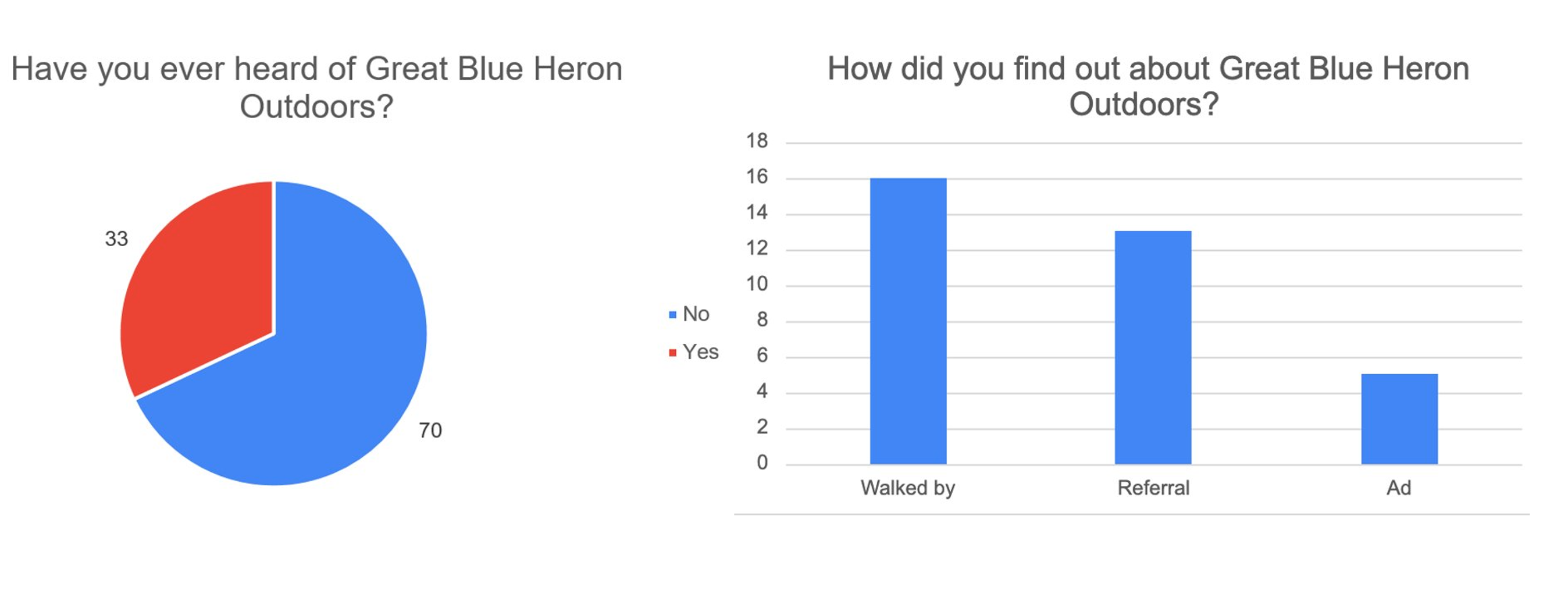This screenshot has width=1568, height=590.
Task: Click the Walked by axis label
Action: [907, 488]
